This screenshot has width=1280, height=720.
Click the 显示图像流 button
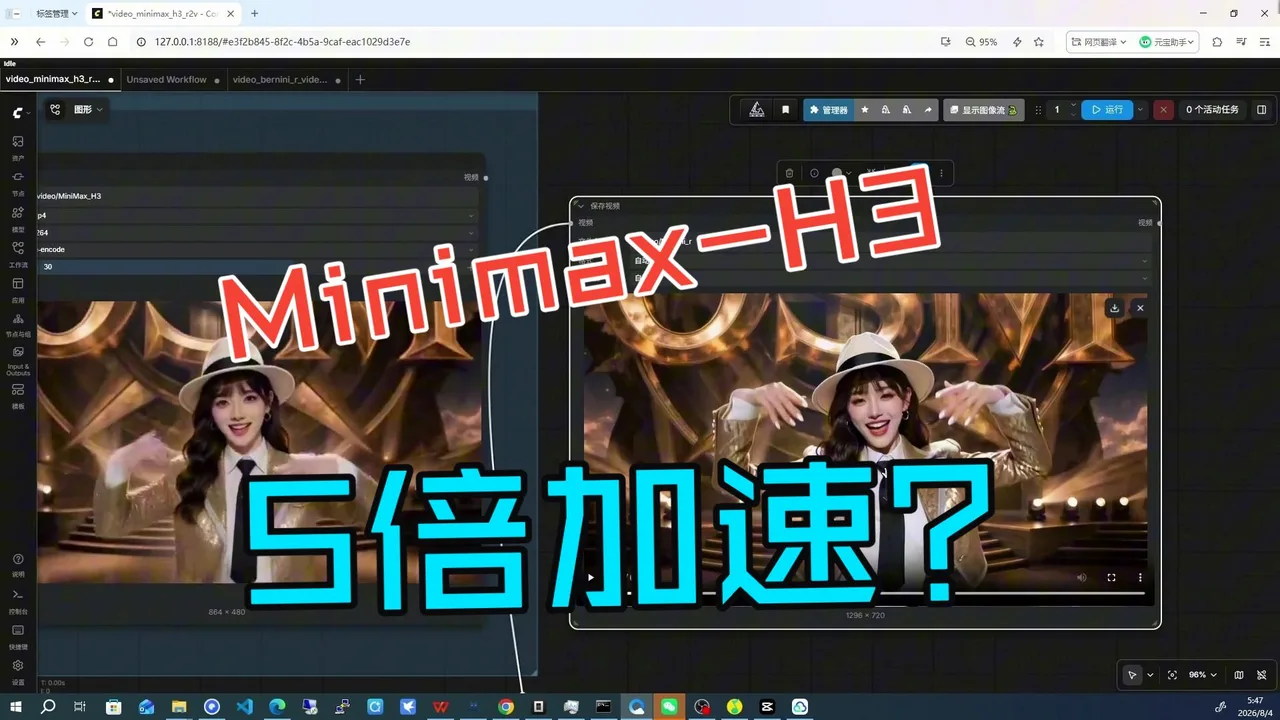983,110
